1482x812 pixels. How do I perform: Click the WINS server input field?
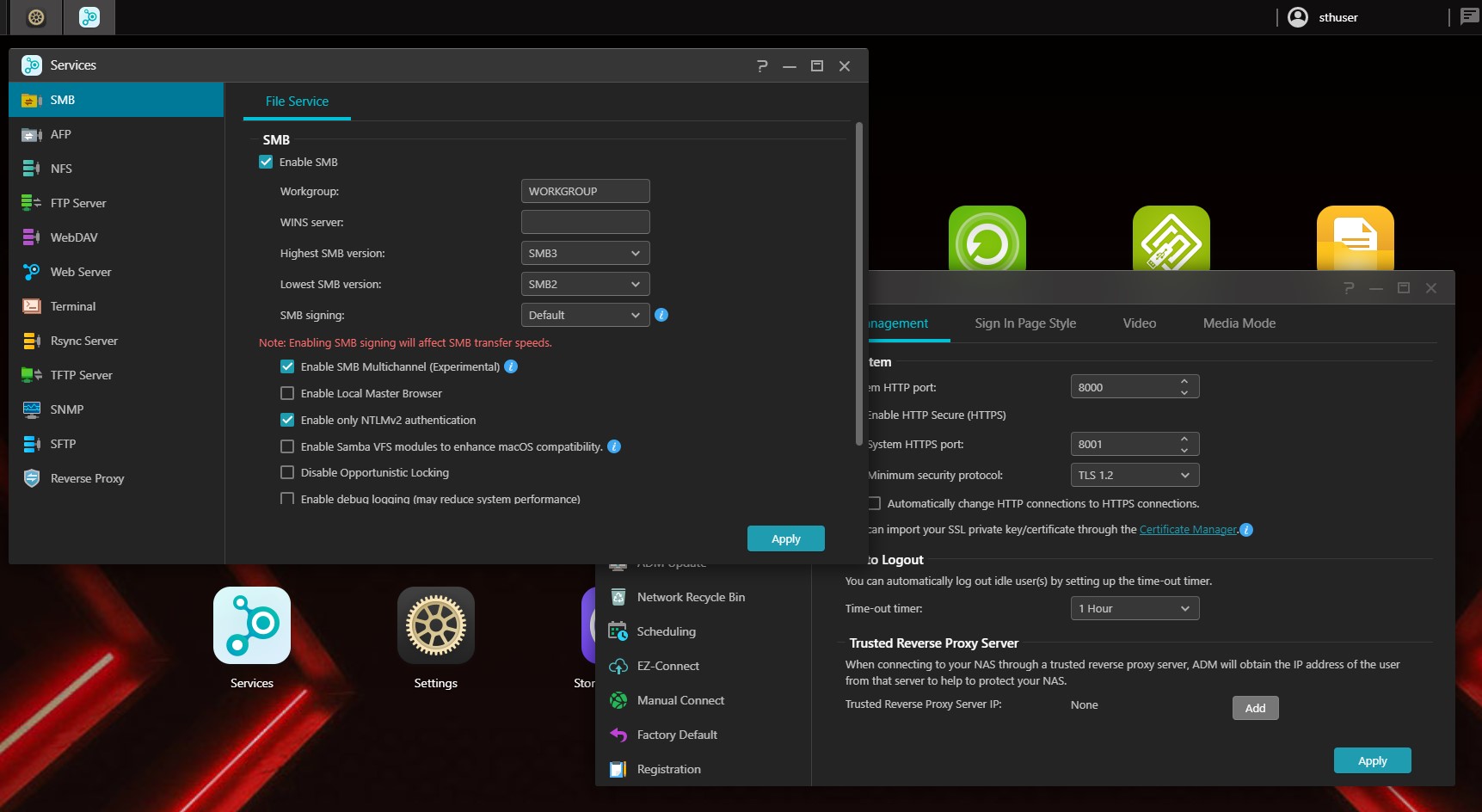pos(585,222)
